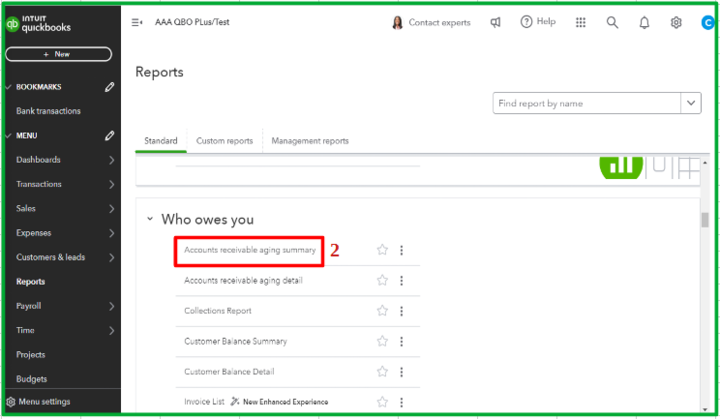Switch to the Custom reports tab

[x=225, y=141]
